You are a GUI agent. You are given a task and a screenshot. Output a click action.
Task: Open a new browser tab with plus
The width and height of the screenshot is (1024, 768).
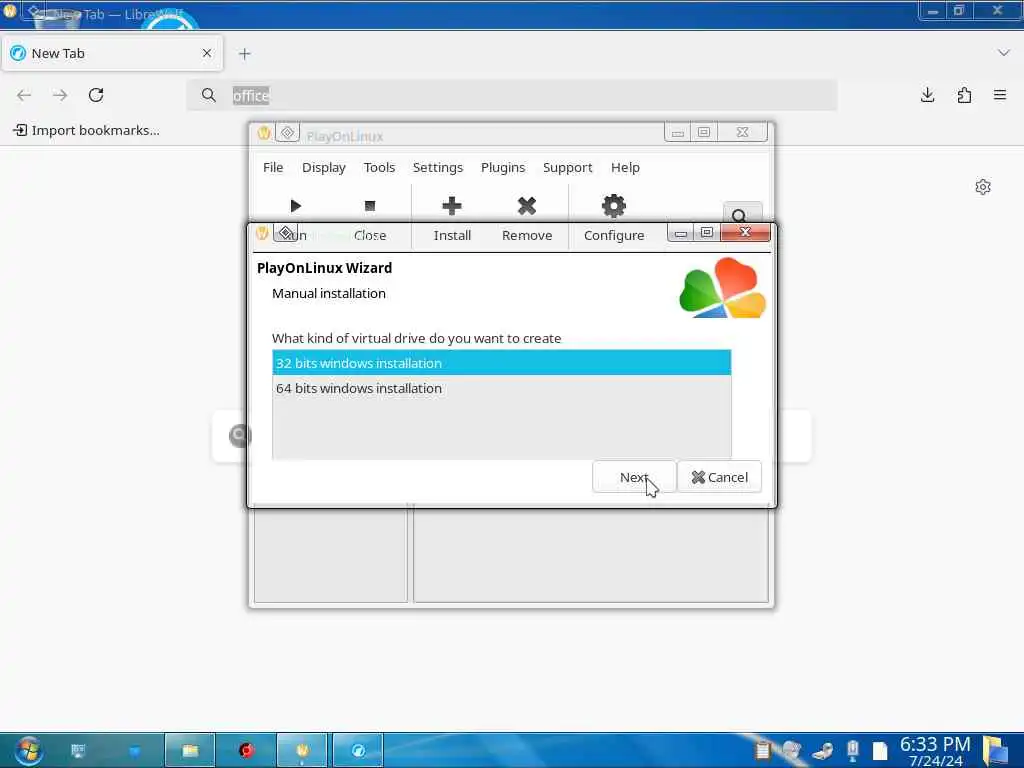244,54
